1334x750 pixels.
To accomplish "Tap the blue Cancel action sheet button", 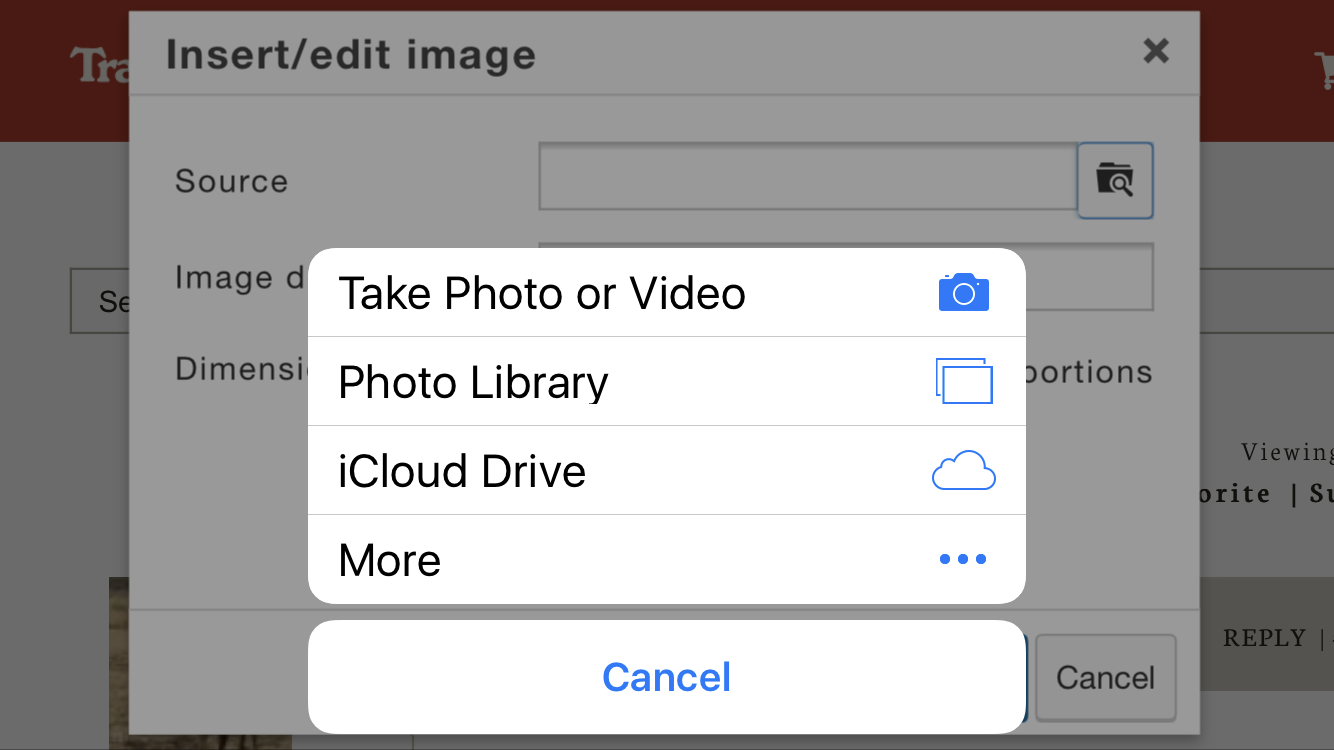I will click(x=667, y=677).
